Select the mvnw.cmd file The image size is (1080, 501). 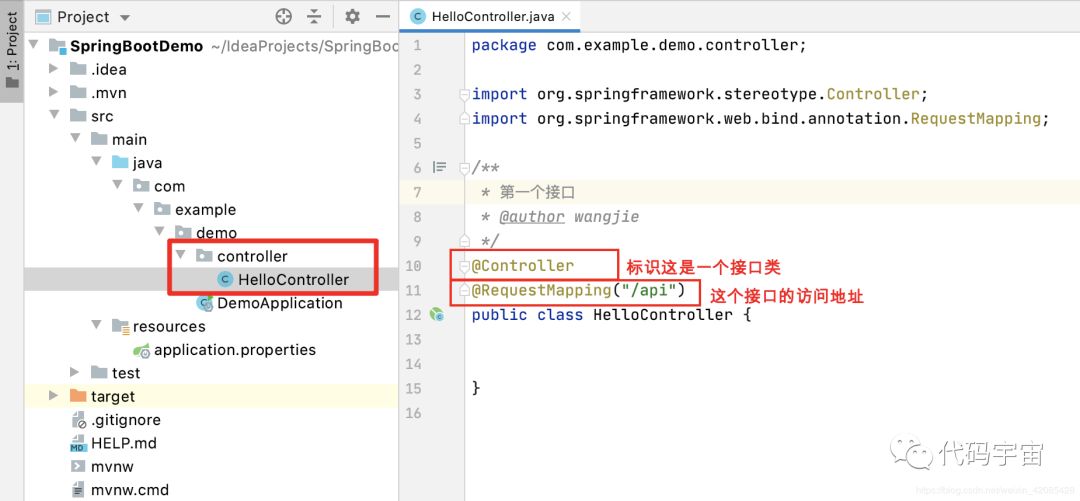click(x=129, y=490)
